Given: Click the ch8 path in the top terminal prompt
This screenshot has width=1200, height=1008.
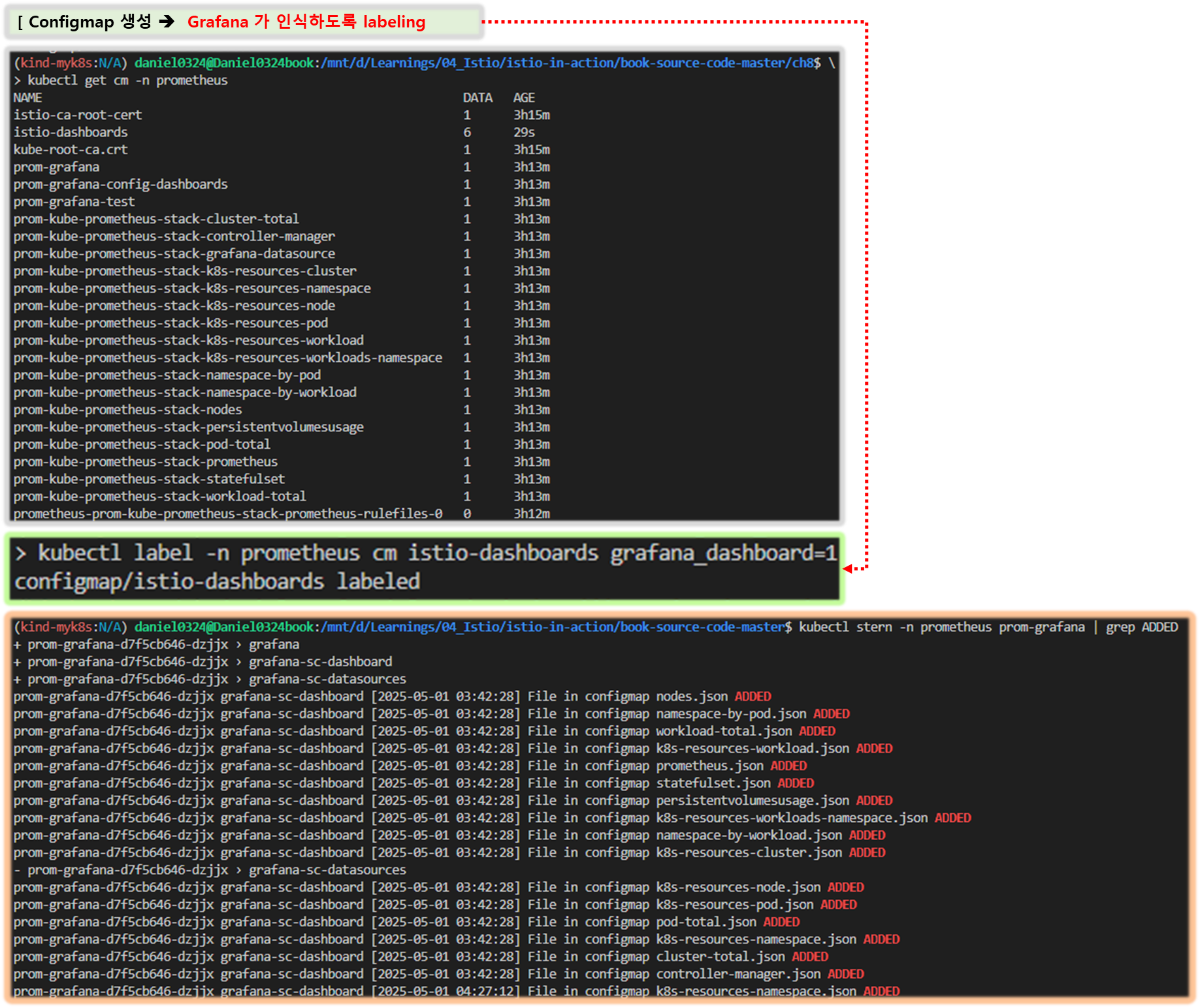Looking at the screenshot, I should coord(802,63).
